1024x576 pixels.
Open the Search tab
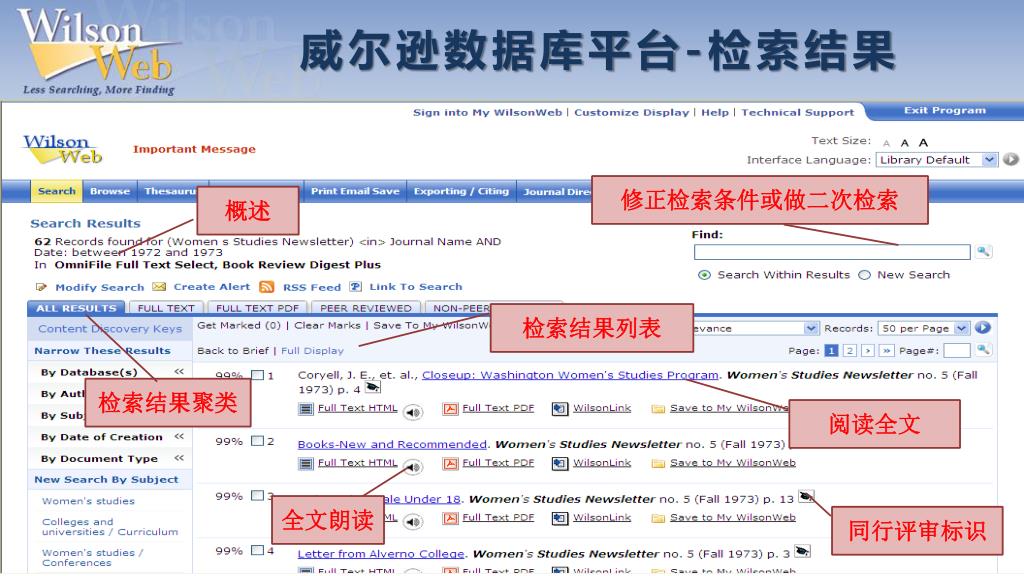click(57, 191)
